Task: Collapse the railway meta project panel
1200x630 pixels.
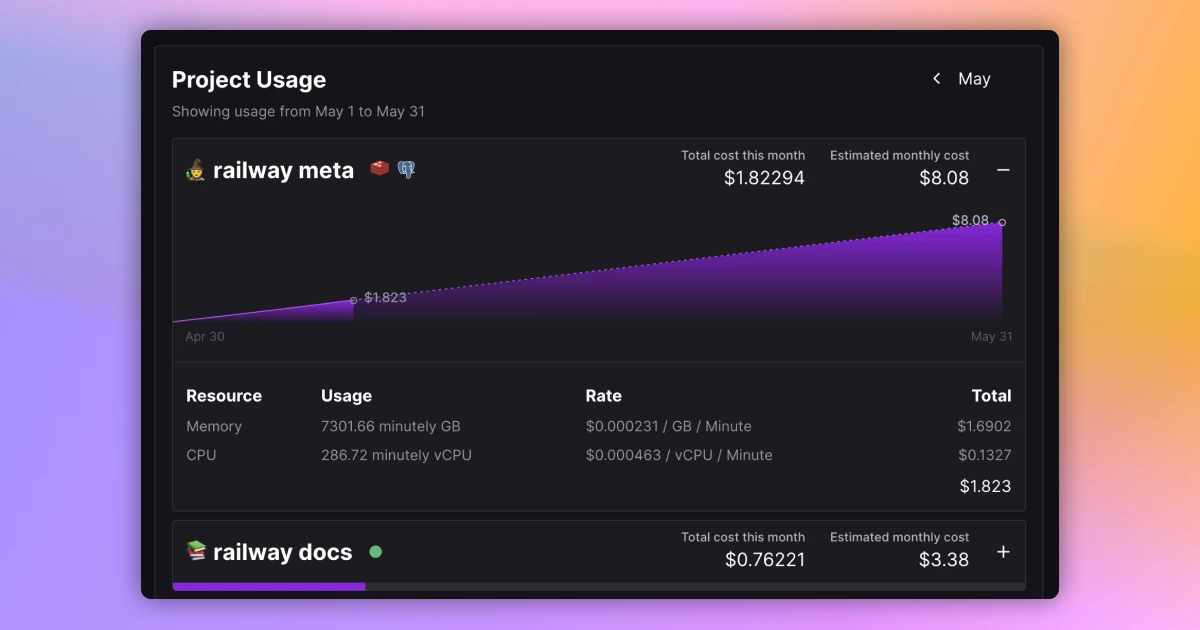Action: [1003, 170]
